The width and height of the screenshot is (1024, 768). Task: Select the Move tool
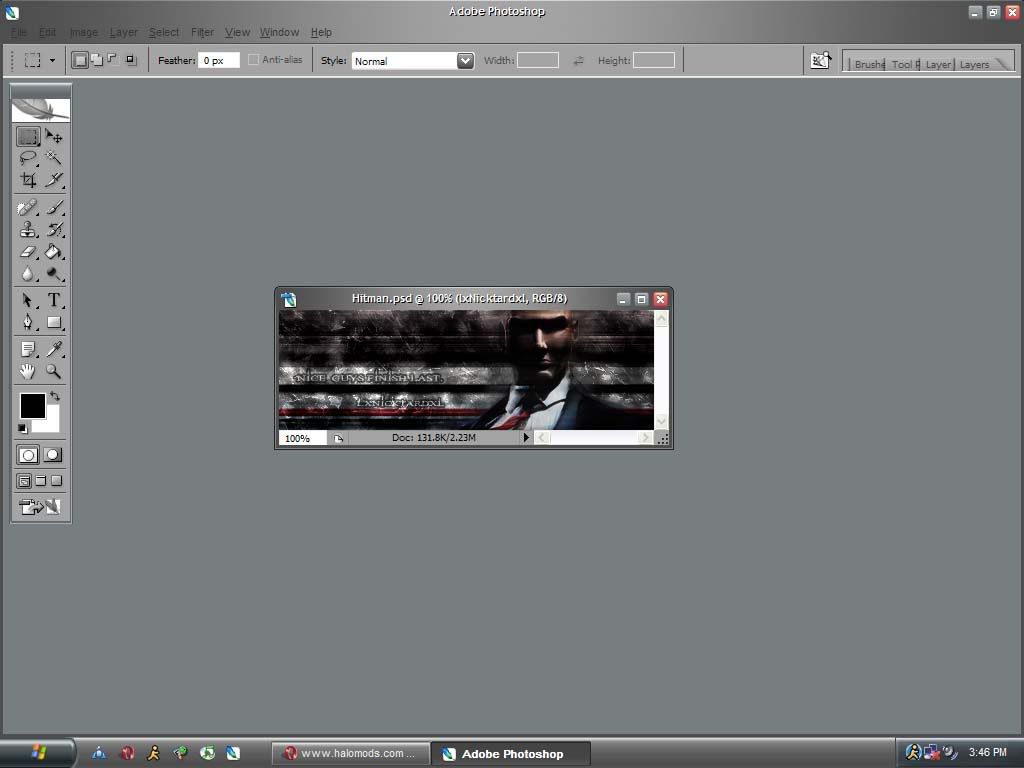point(54,136)
